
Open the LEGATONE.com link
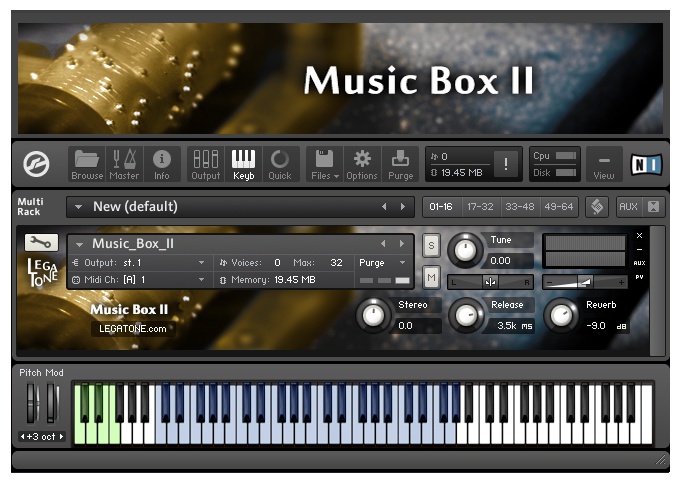click(x=133, y=329)
